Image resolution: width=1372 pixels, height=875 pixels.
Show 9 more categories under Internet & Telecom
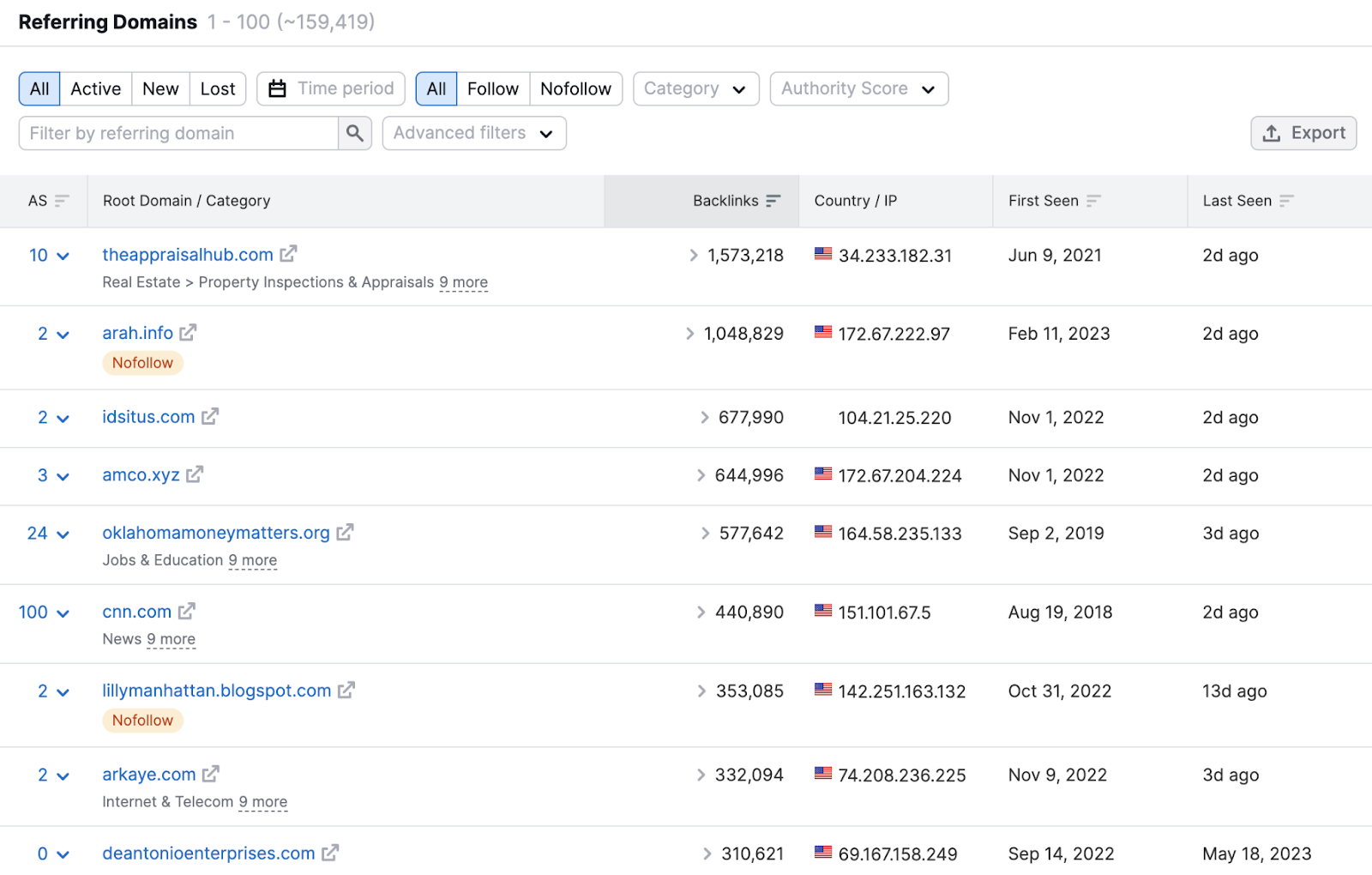(262, 802)
